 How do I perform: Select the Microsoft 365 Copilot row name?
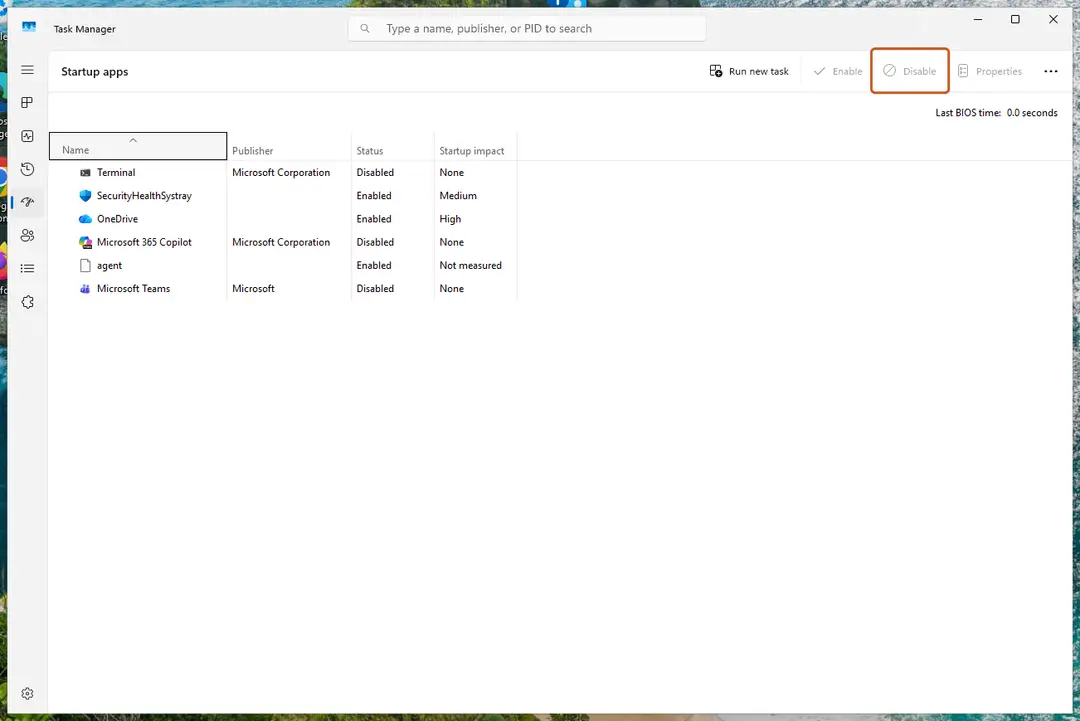click(144, 242)
